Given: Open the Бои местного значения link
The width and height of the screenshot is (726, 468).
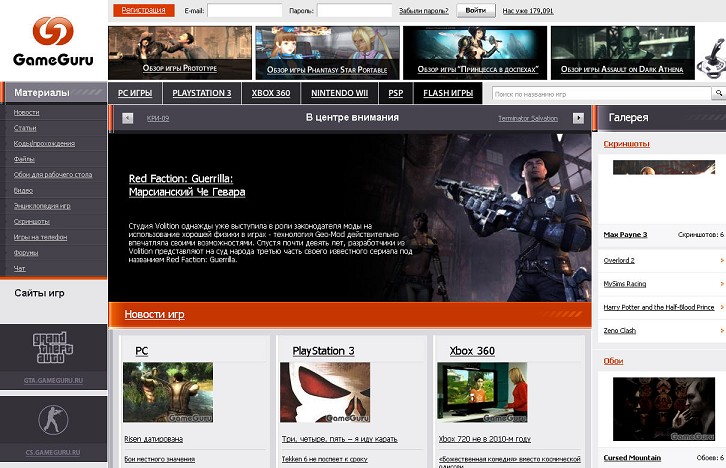Looking at the screenshot, I should 160,459.
